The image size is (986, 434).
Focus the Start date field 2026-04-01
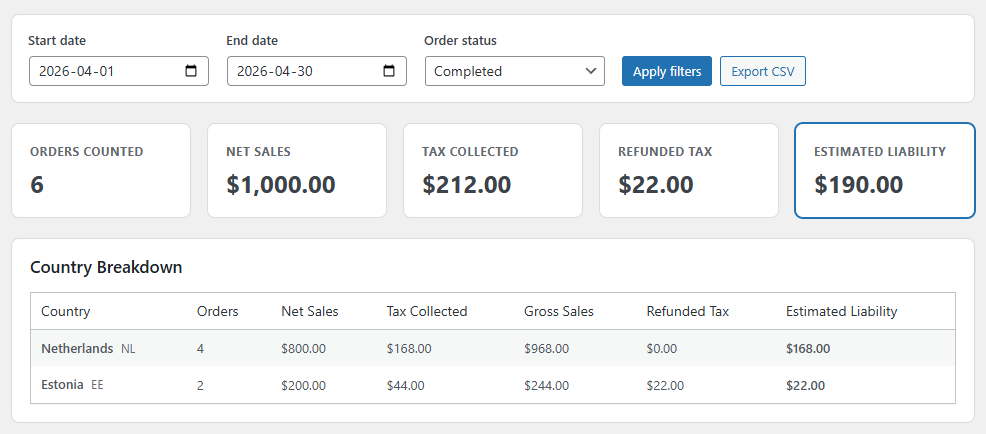119,71
